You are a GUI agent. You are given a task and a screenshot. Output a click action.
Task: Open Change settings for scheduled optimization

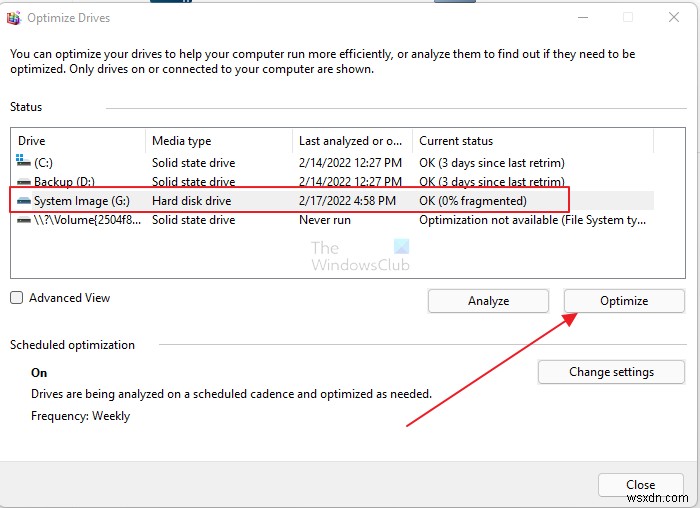(x=611, y=372)
